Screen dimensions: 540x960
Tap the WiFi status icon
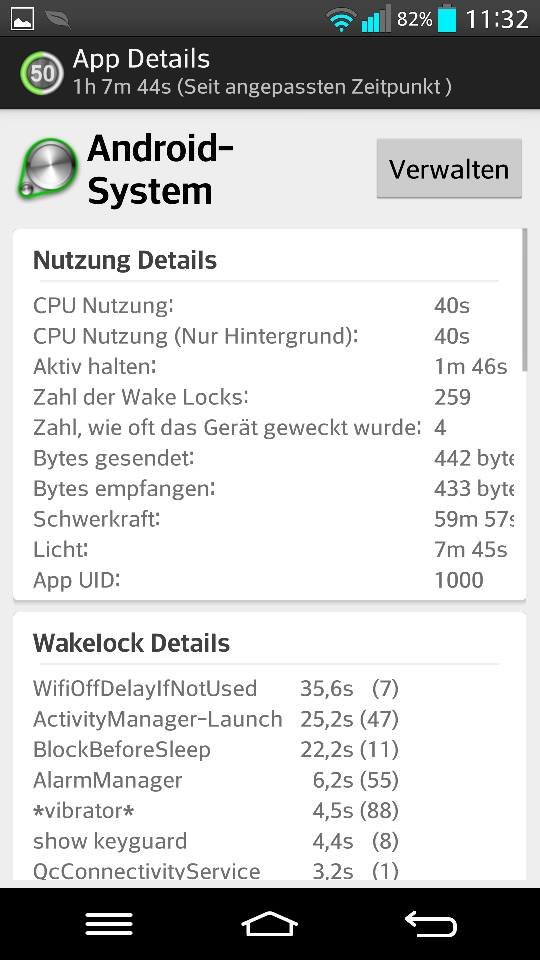(342, 20)
